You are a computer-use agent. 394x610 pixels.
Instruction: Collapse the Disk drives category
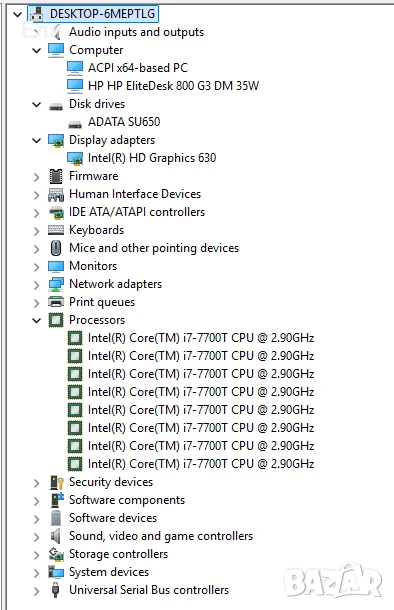click(37, 105)
